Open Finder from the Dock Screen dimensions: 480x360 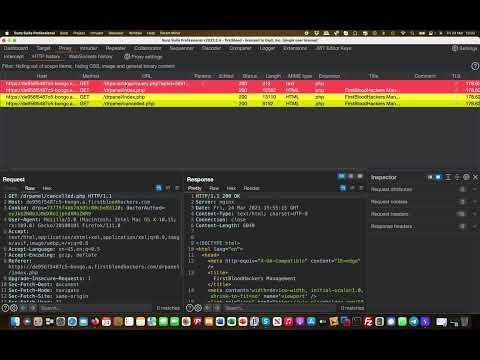15,322
